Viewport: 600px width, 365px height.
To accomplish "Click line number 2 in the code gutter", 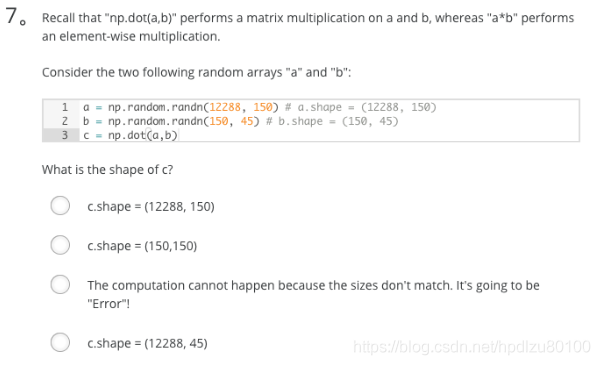I will pos(65,121).
